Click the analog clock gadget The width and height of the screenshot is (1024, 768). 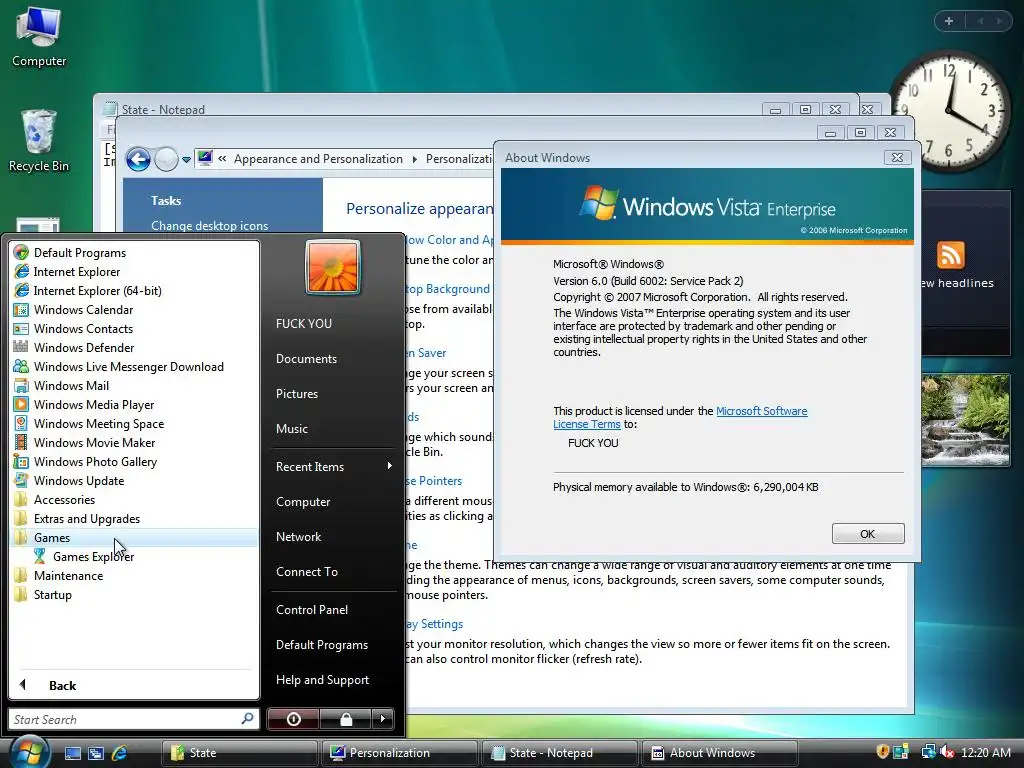(x=950, y=112)
